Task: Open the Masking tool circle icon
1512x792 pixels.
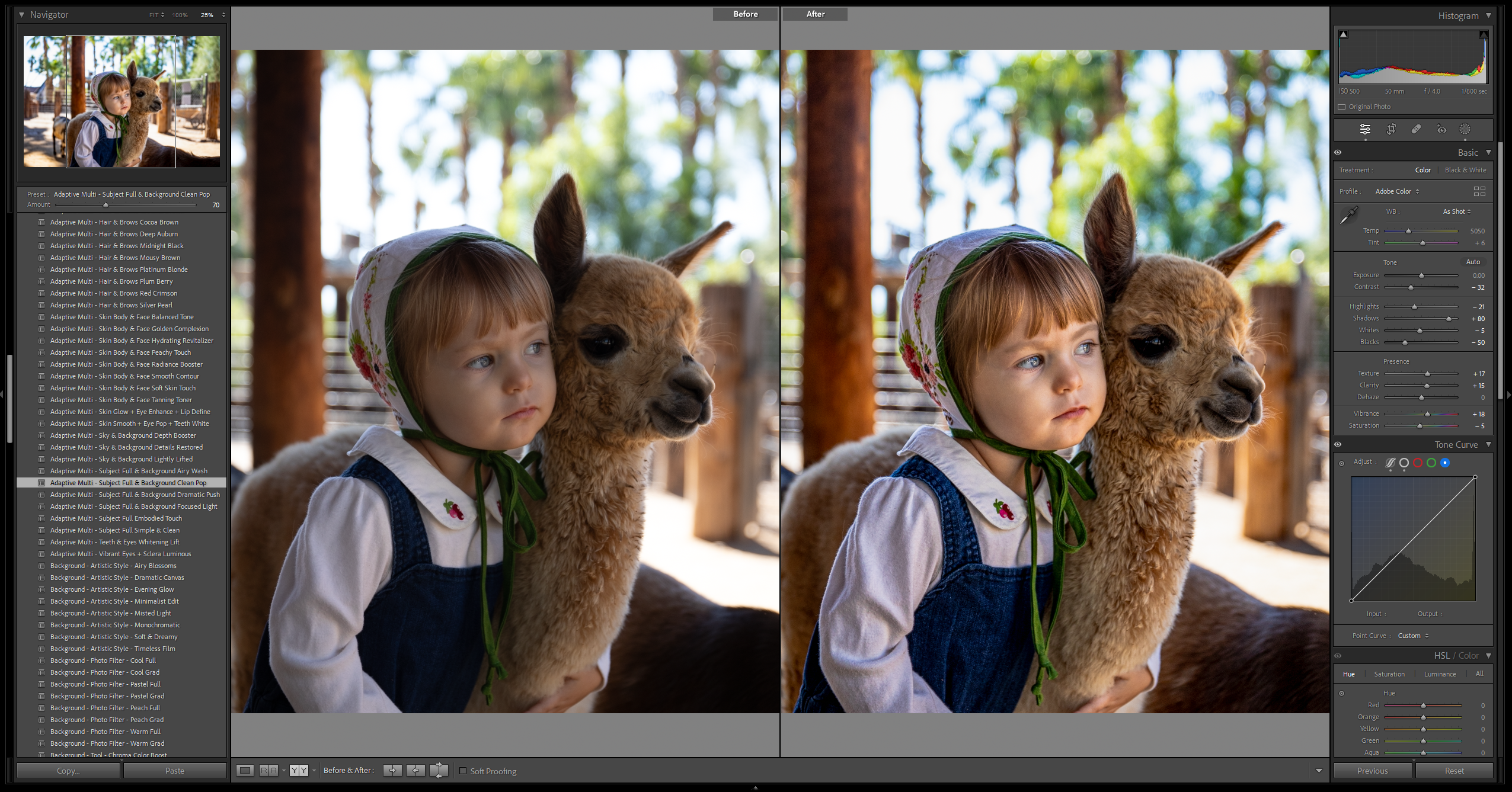Action: coord(1465,129)
